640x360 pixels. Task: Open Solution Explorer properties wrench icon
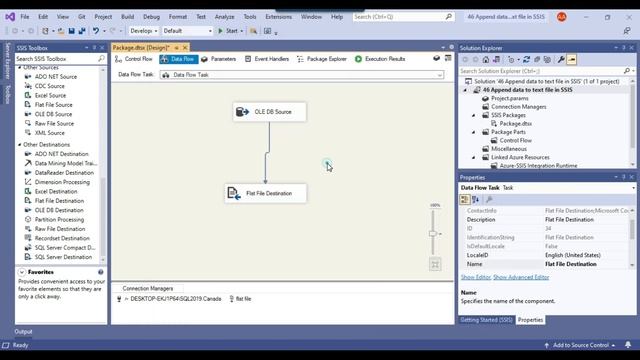(561, 60)
